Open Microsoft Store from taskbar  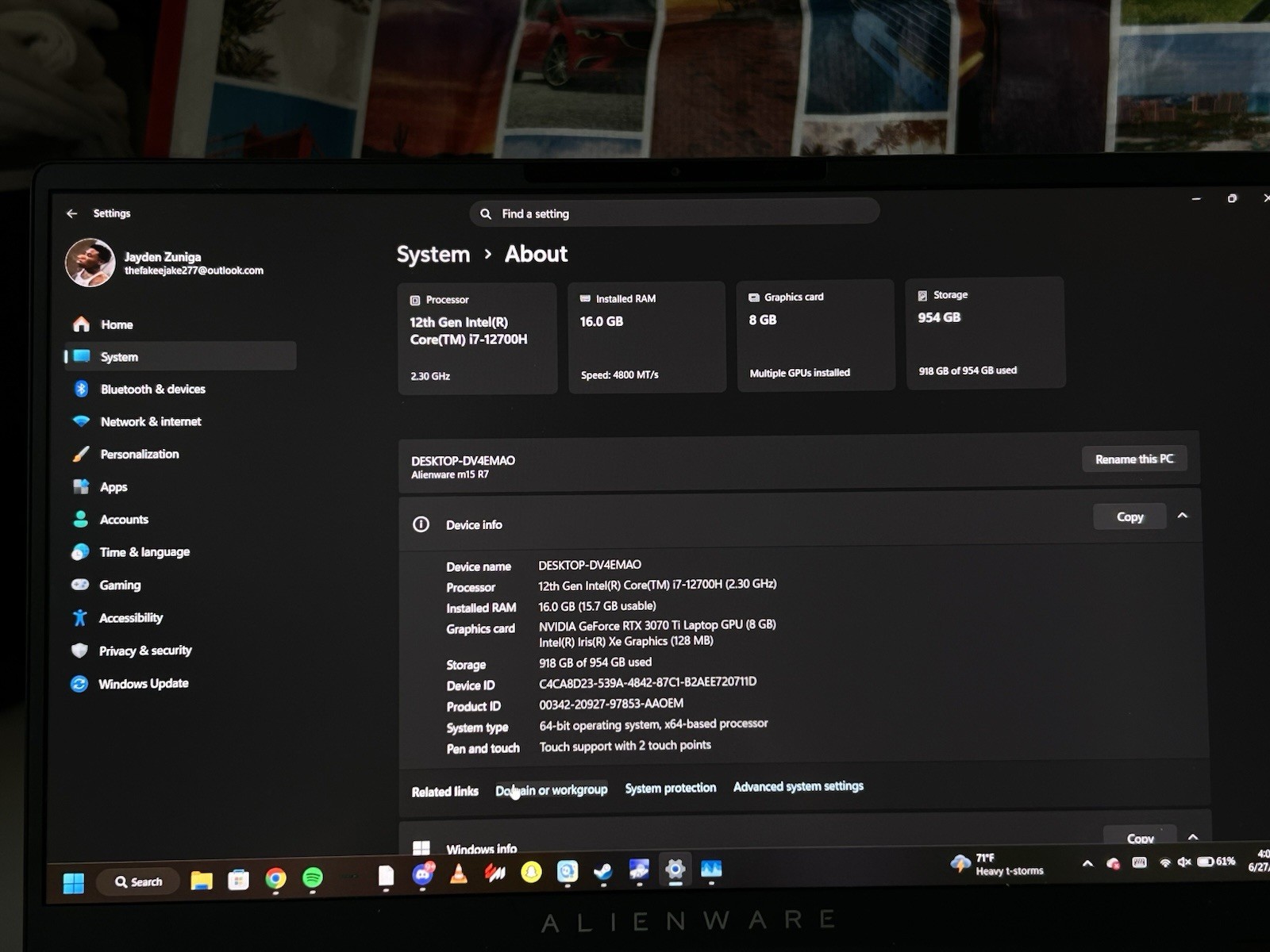pos(238,879)
